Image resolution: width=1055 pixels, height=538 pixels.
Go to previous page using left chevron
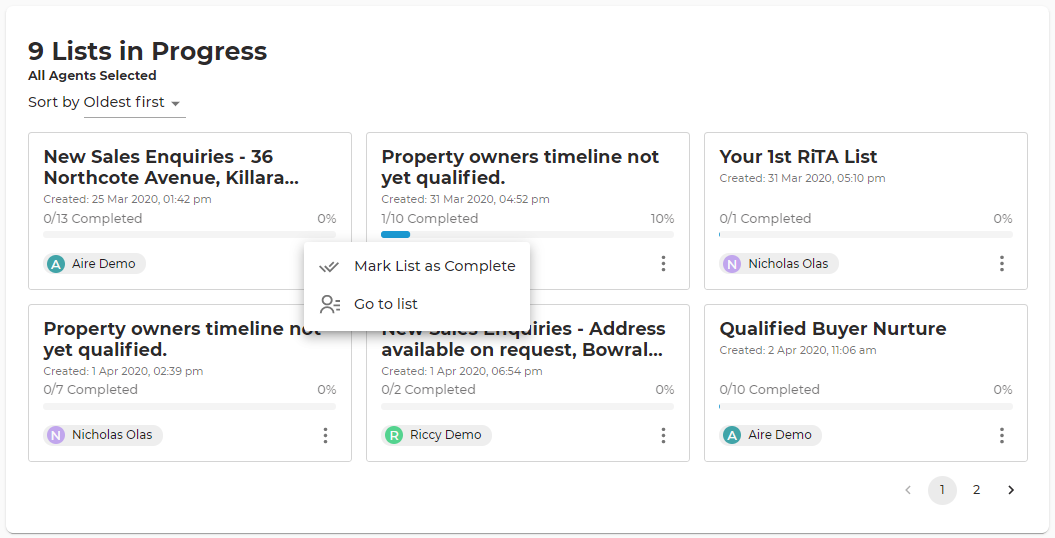tap(908, 490)
